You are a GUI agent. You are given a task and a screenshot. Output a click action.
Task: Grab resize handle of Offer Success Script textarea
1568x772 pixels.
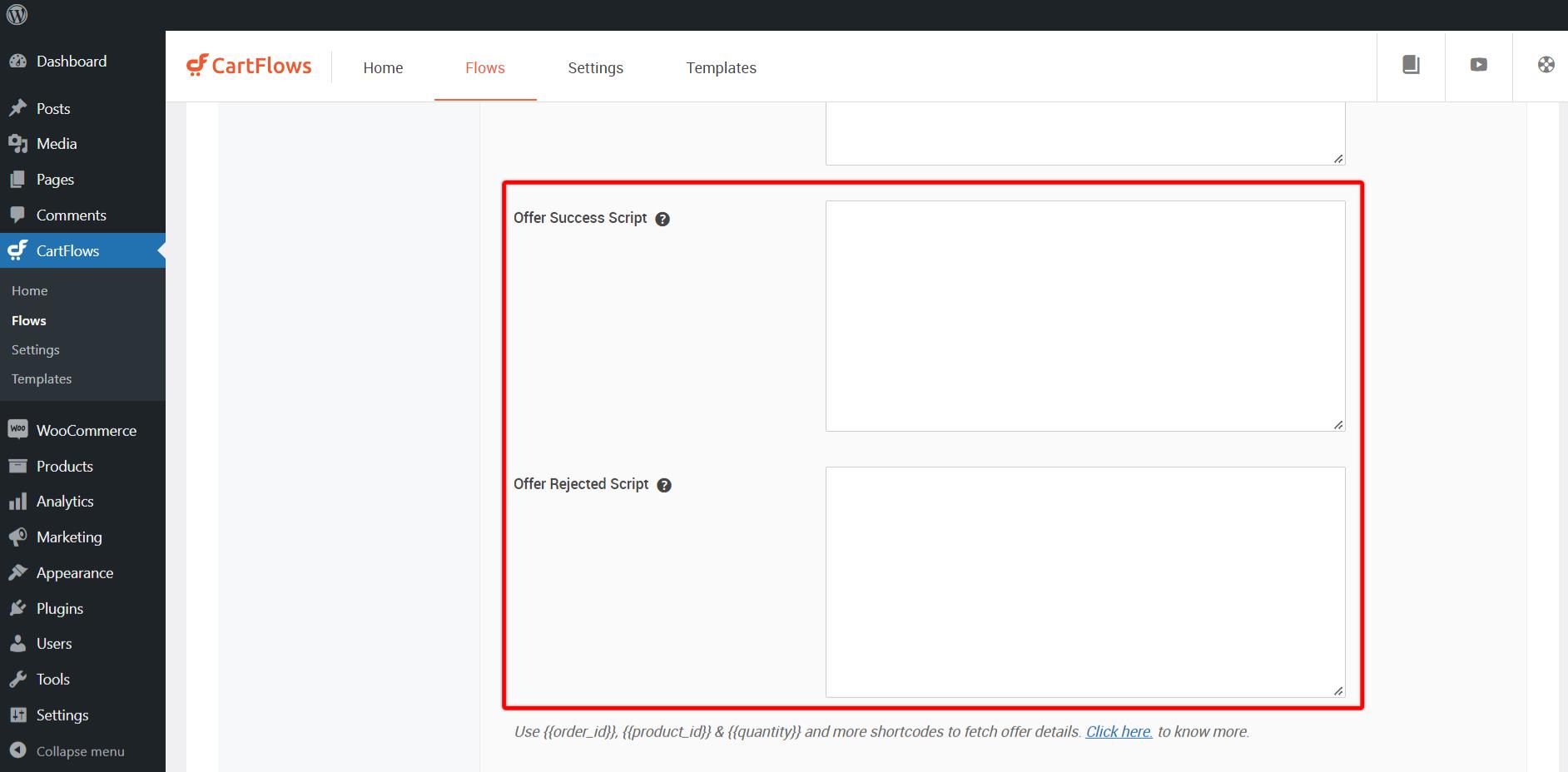(1338, 425)
